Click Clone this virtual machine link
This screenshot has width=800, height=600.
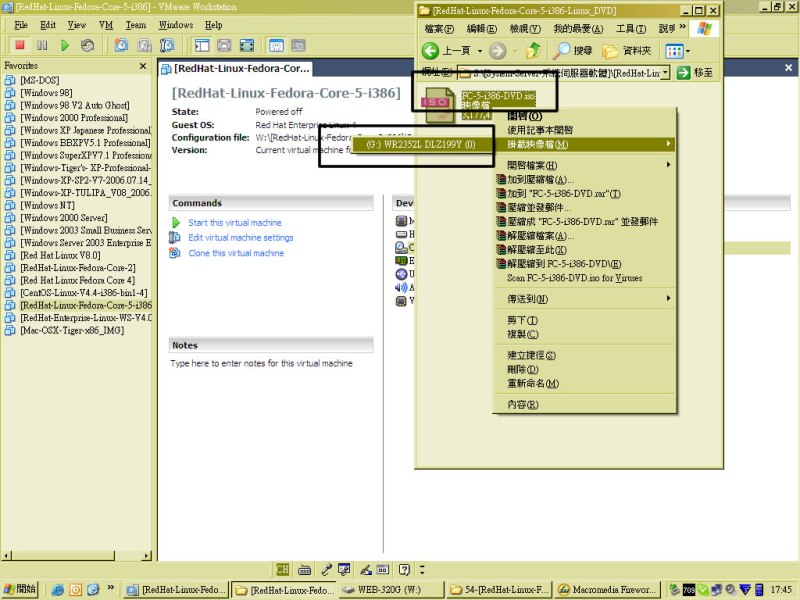236,253
